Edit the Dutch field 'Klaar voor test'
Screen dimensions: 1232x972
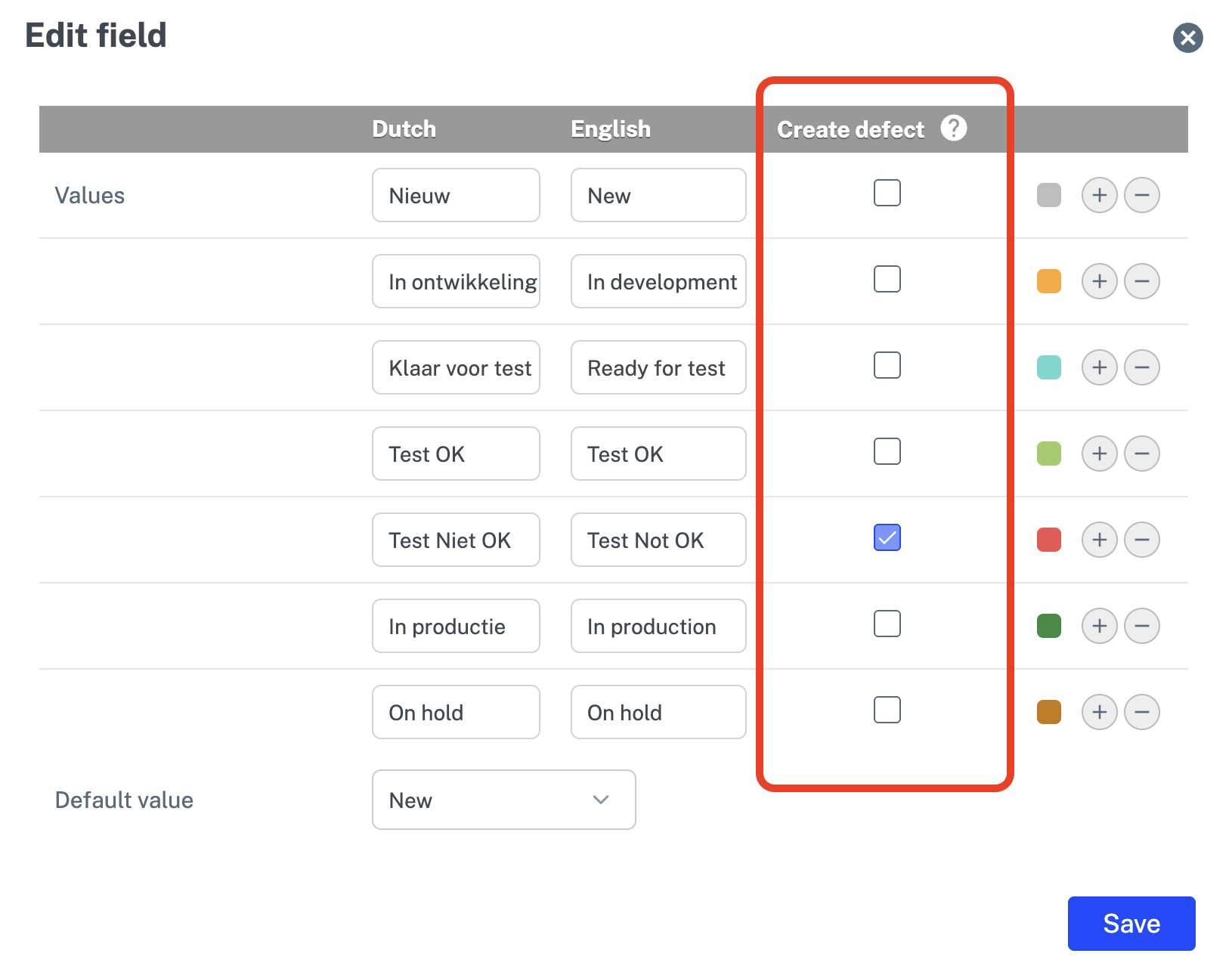(x=456, y=367)
